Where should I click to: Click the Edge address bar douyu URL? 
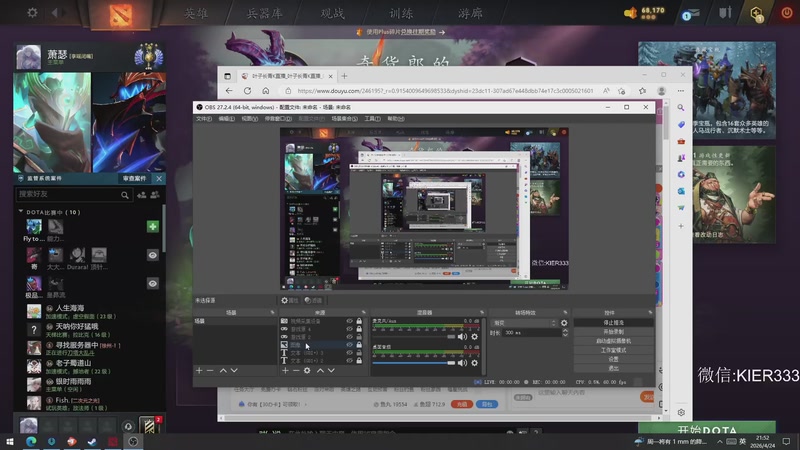point(445,91)
